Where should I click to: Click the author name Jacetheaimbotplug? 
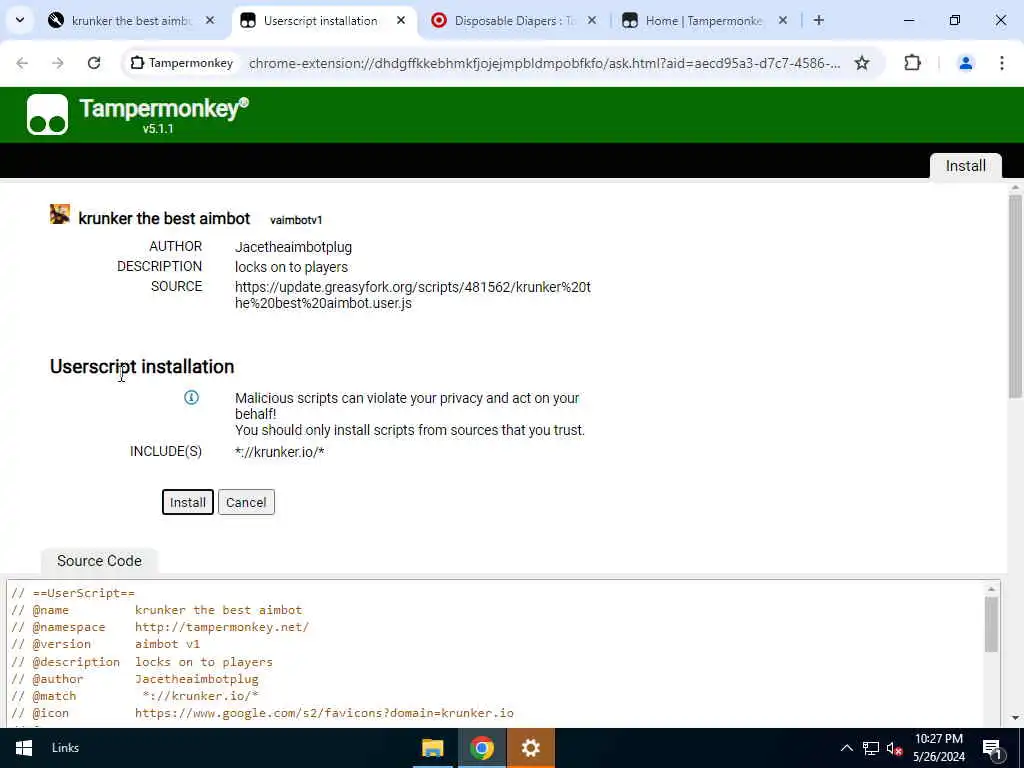(x=293, y=247)
